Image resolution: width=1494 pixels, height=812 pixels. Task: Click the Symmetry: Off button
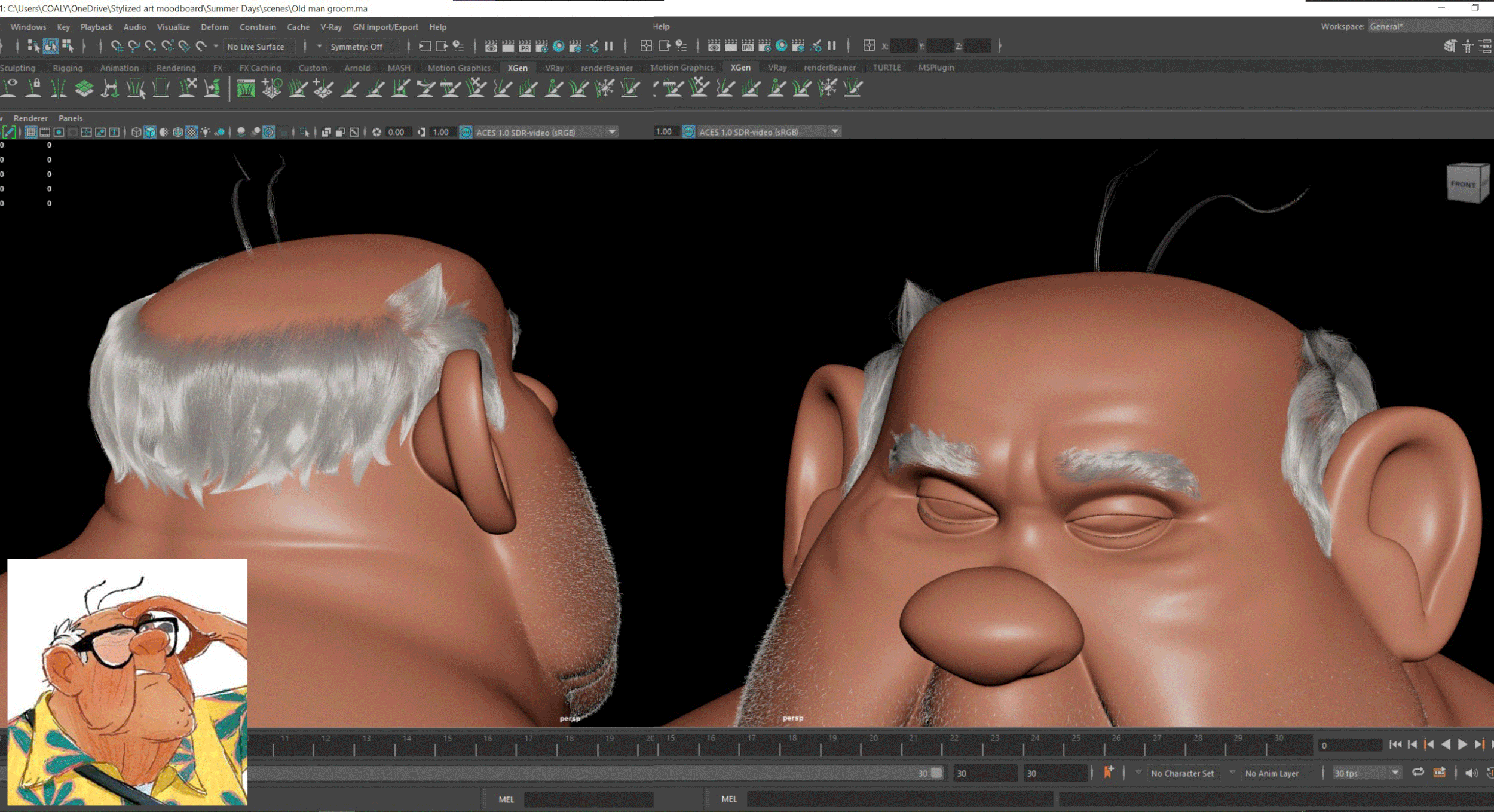[357, 47]
